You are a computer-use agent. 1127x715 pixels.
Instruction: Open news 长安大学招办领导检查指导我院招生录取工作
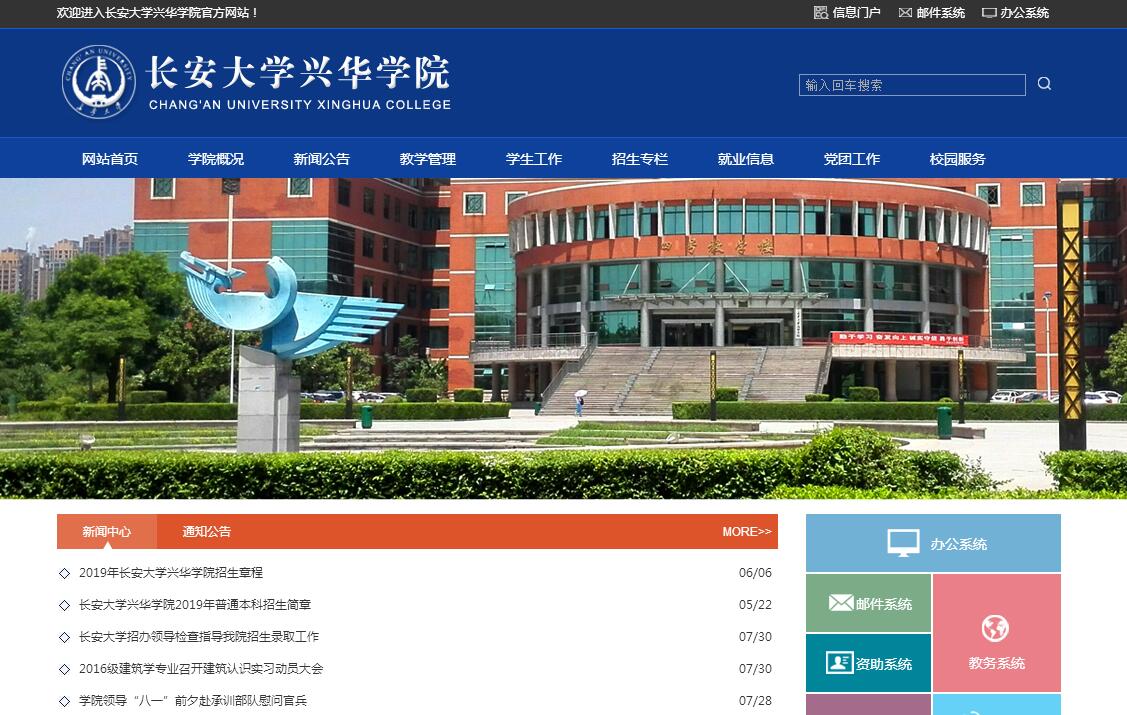coord(199,637)
